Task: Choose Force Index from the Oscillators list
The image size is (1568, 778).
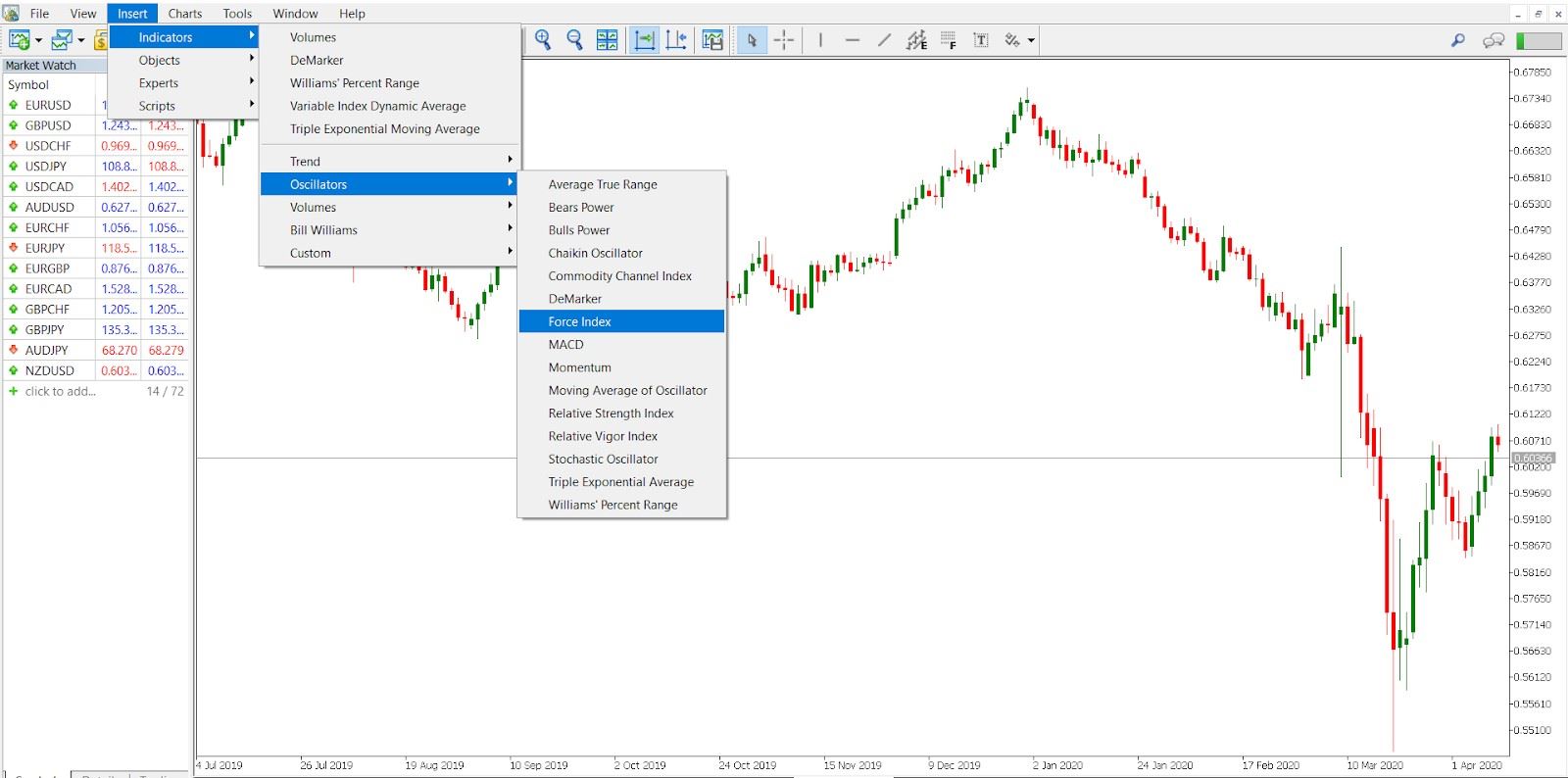Action: 579,321
